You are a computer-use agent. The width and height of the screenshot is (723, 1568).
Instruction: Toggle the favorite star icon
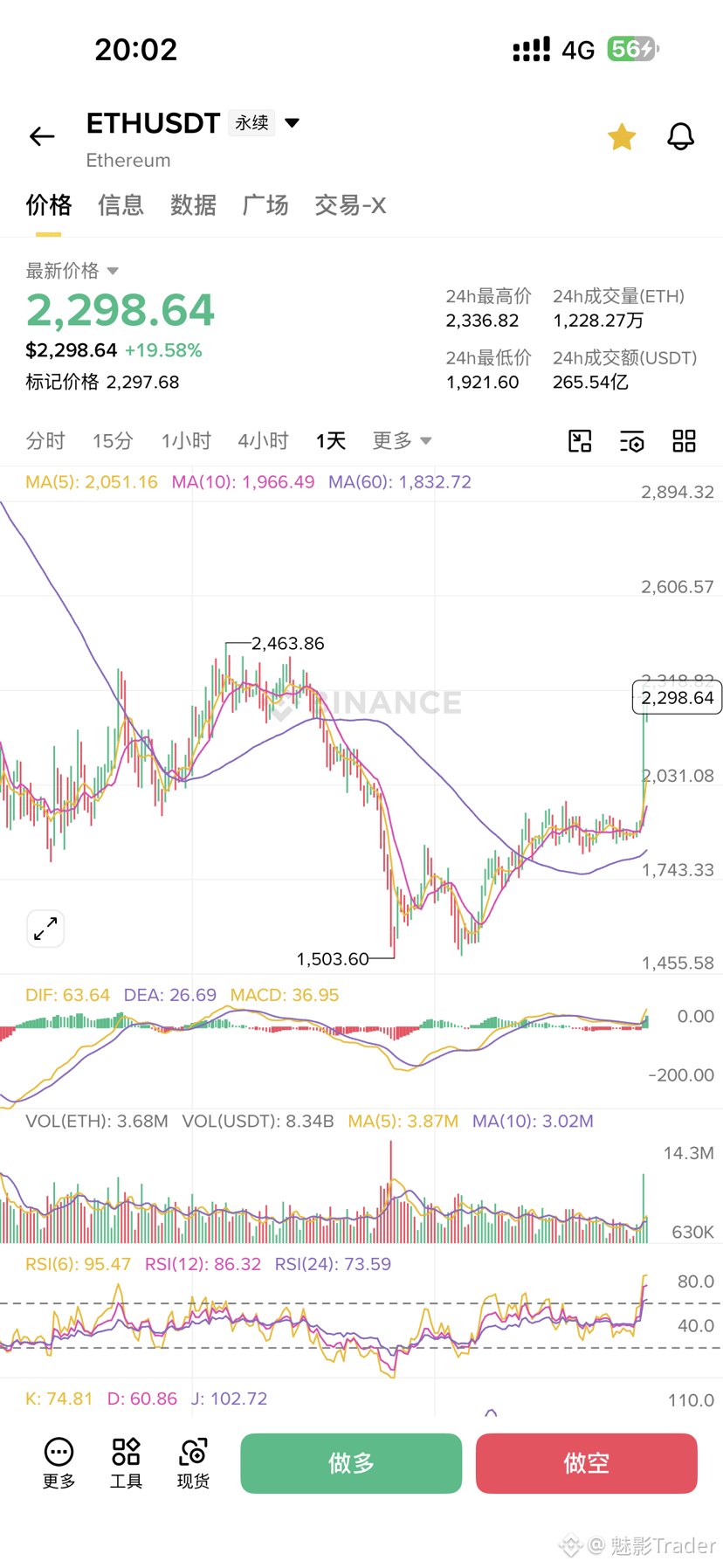coord(622,136)
